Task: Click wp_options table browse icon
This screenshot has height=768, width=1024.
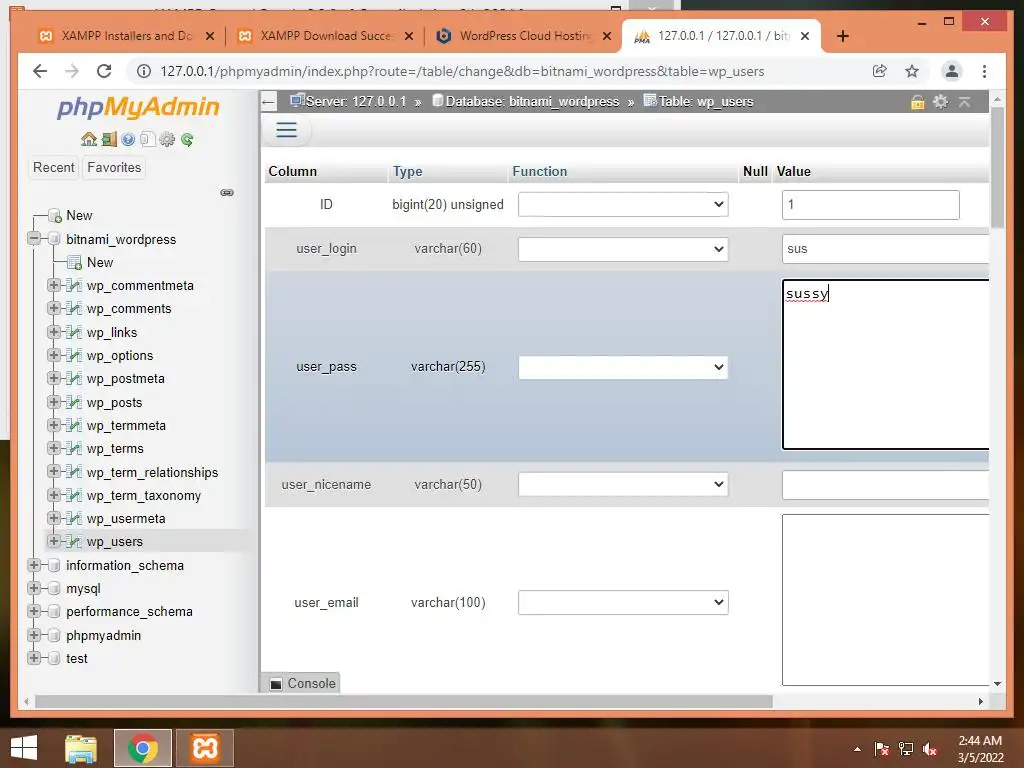Action: pyautogui.click(x=74, y=355)
